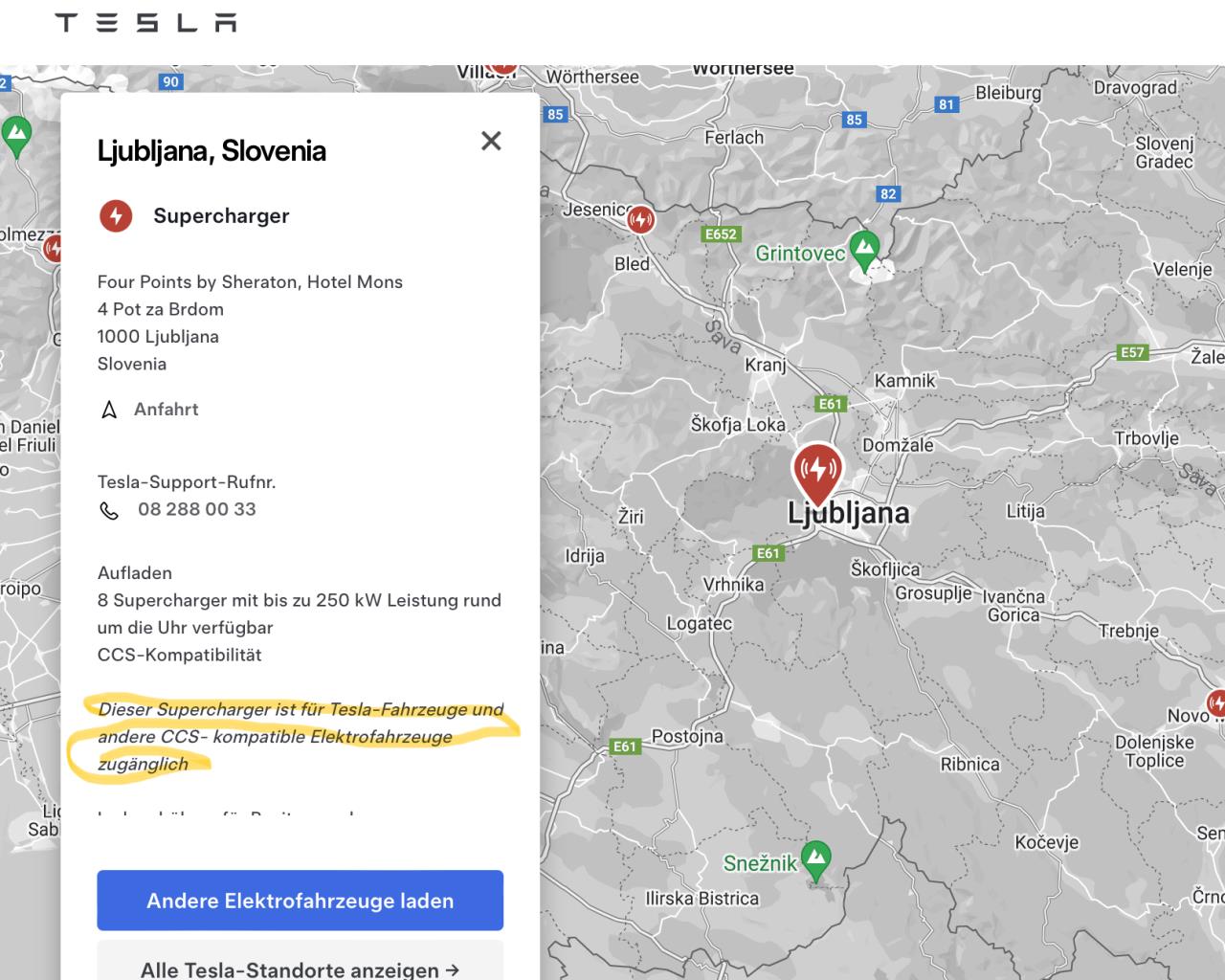Click the road 81 shield near Bleiburg

pyautogui.click(x=947, y=104)
